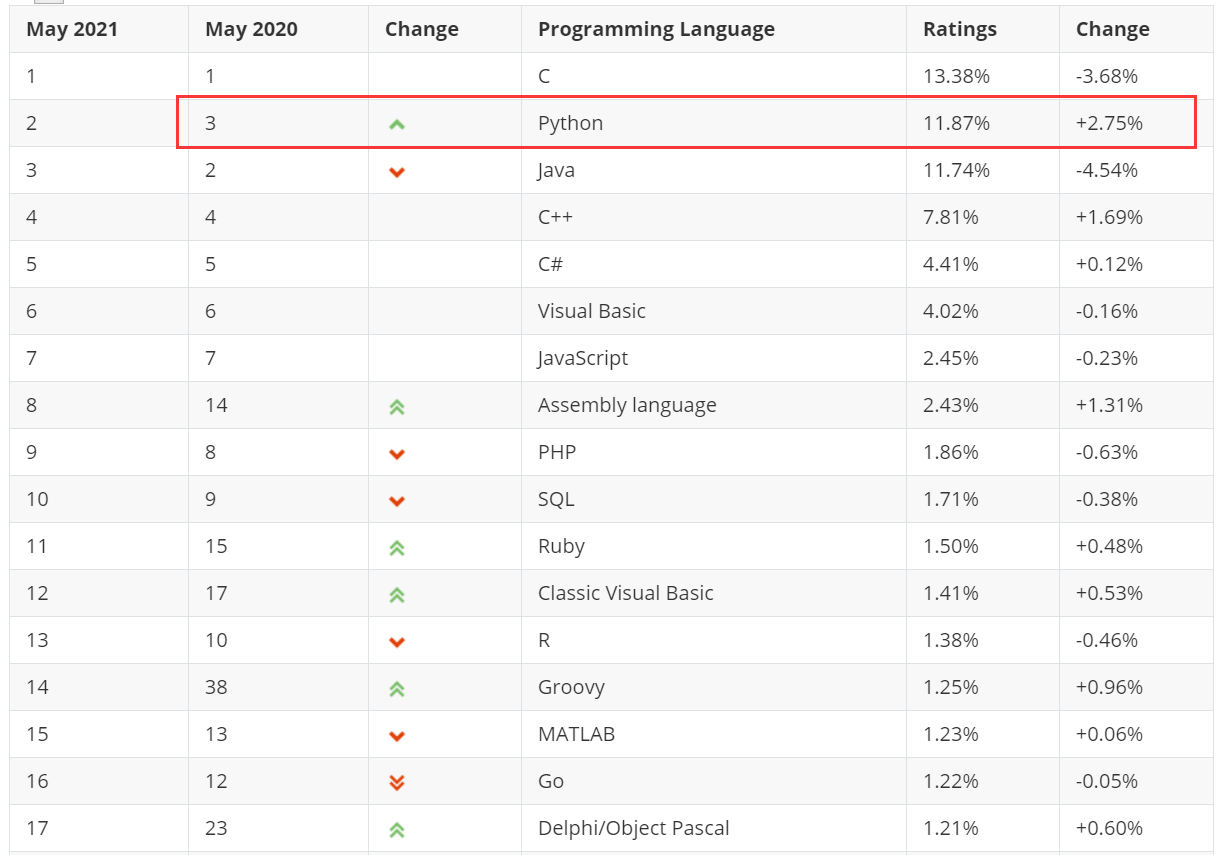The height and width of the screenshot is (855, 1225).
Task: Click the Ratings column header
Action: tap(959, 29)
